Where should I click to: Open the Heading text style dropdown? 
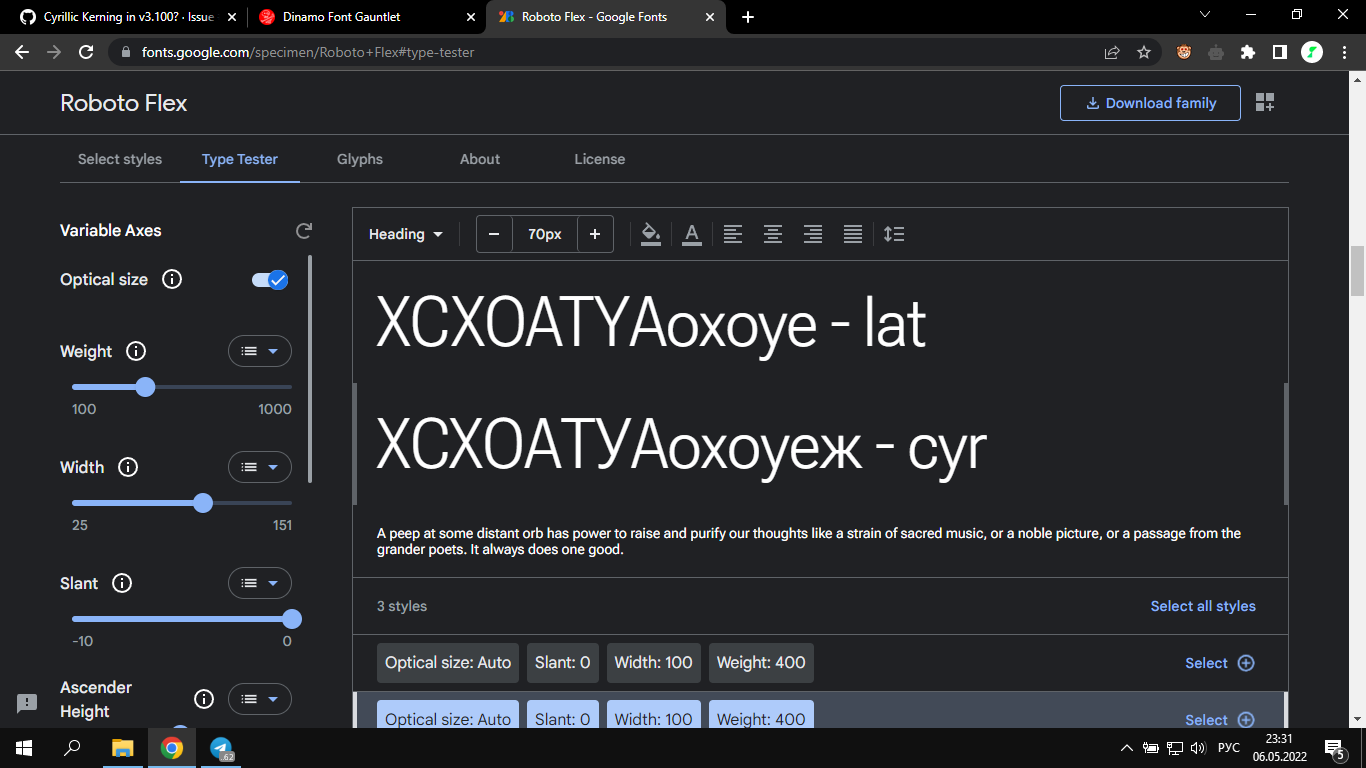point(405,233)
